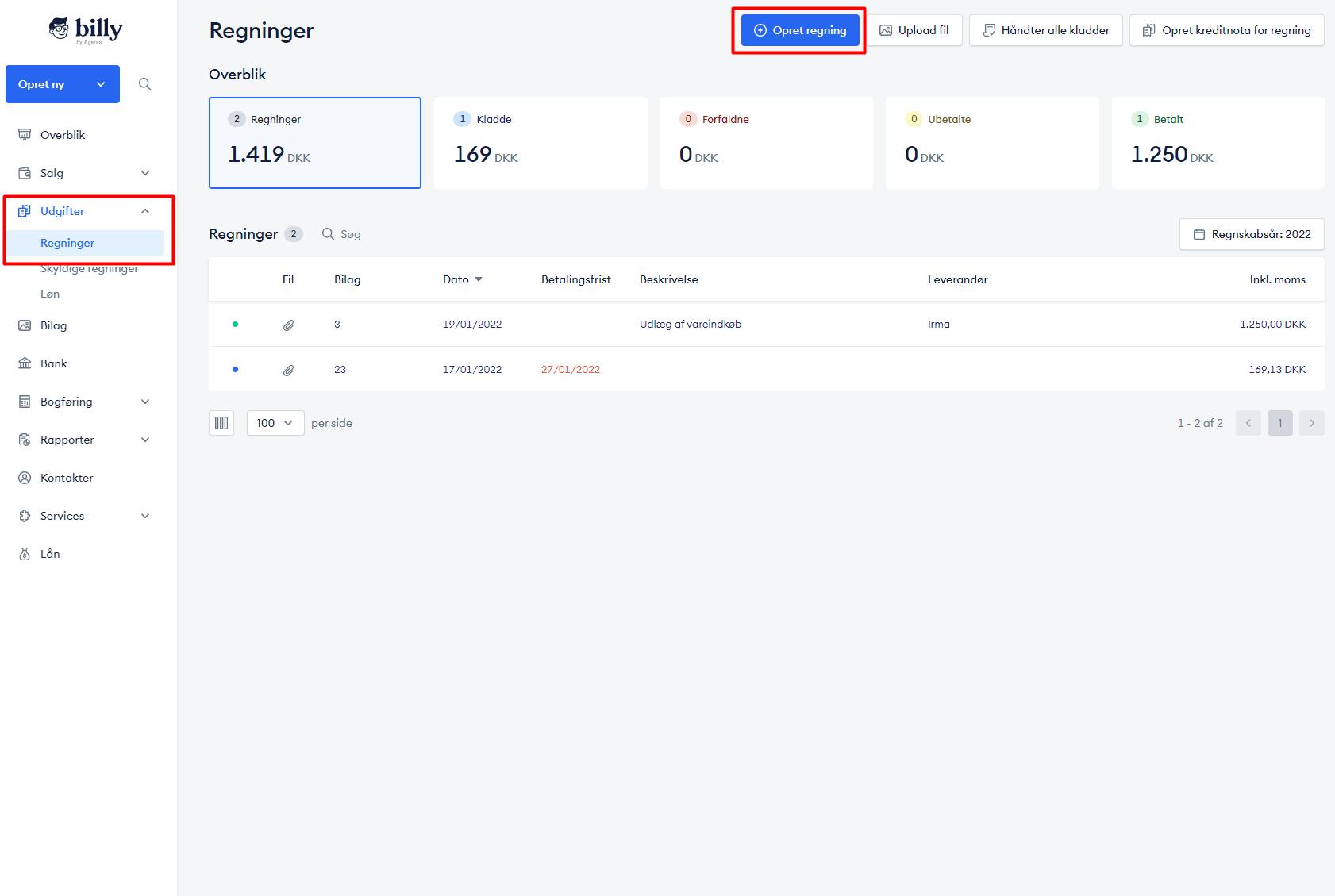
Task: Click the blue status dot for bilag 23
Action: pyautogui.click(x=235, y=369)
